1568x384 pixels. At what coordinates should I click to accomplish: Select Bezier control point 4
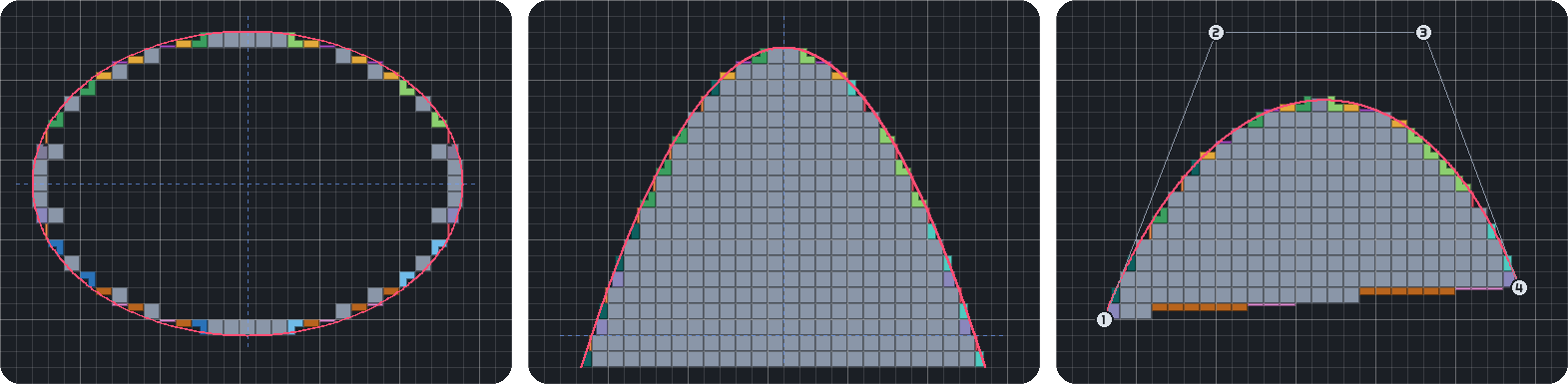click(1519, 288)
